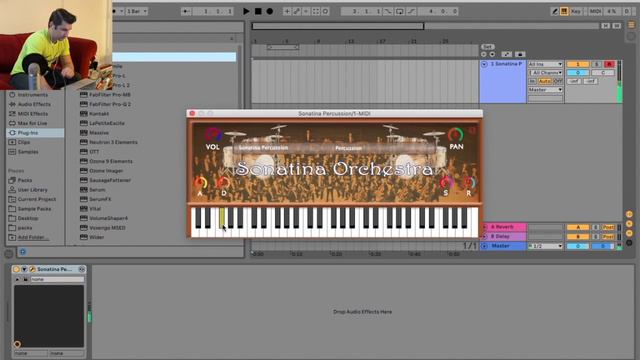Enable Draw Mode pencil

554,11
